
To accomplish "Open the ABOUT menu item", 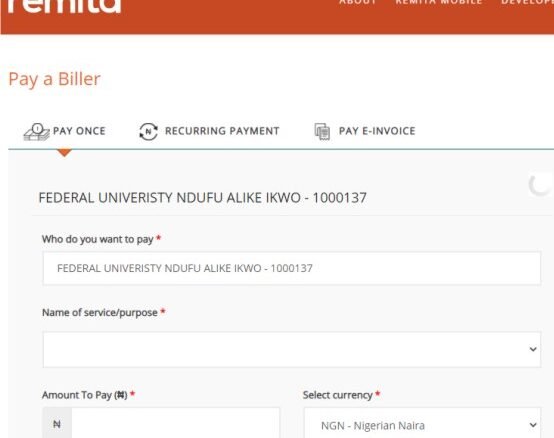I will point(358,2).
